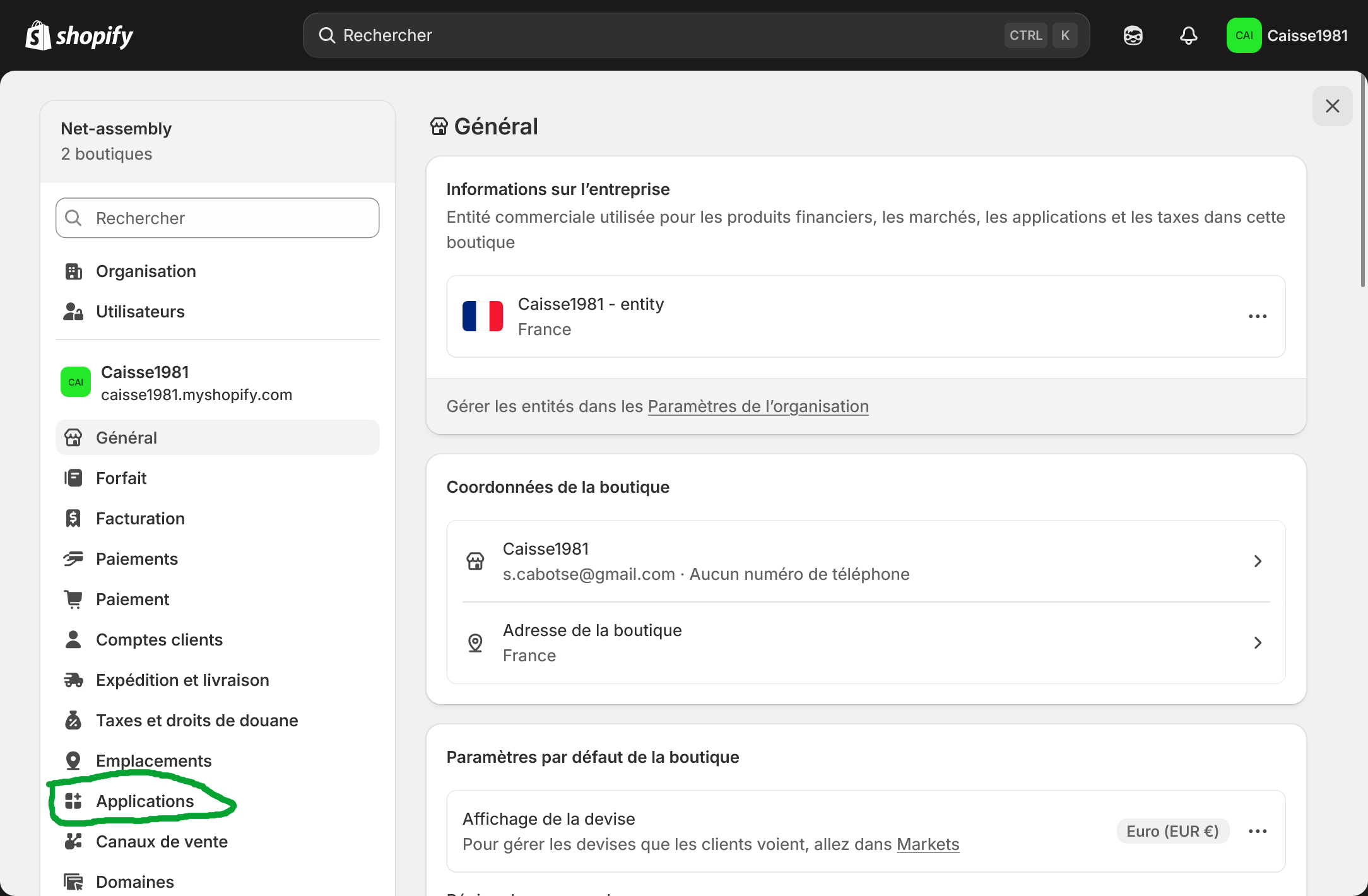Close the settings panel

pyautogui.click(x=1332, y=106)
